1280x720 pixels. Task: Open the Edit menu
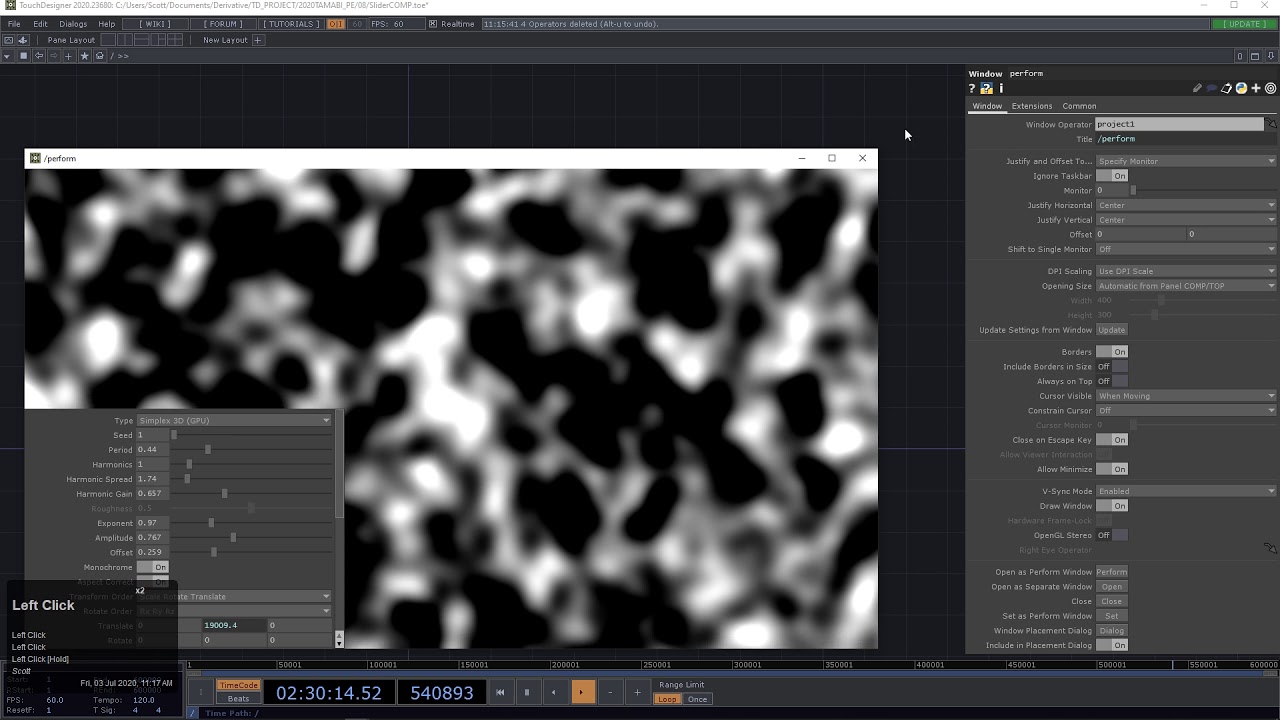(40, 24)
